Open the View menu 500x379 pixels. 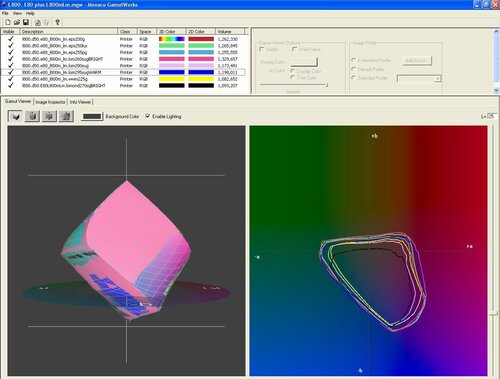pos(17,13)
